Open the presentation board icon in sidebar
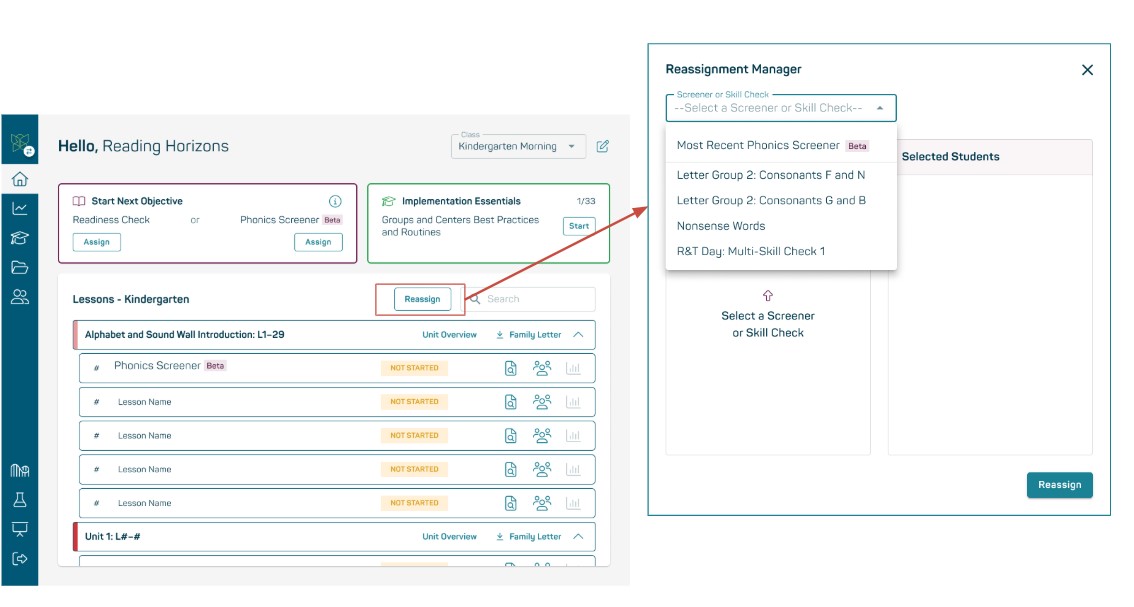Viewport: 1134px width, 607px height. click(20, 530)
